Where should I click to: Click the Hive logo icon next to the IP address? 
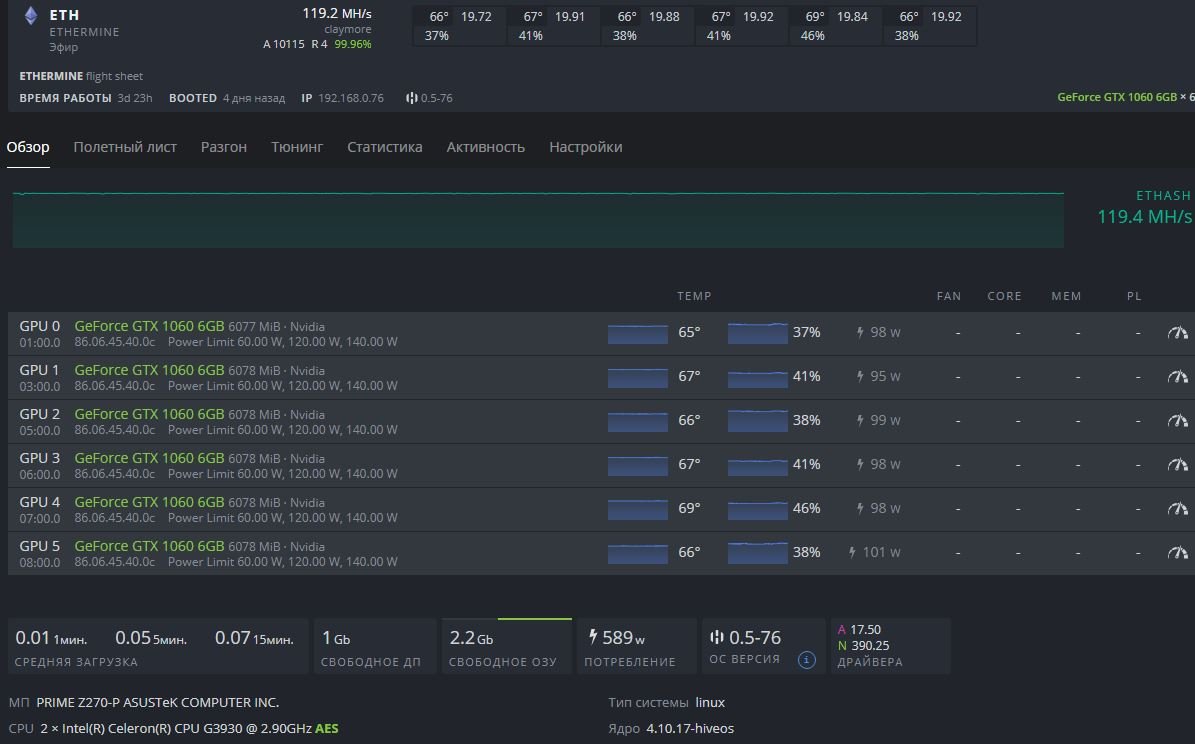point(412,98)
